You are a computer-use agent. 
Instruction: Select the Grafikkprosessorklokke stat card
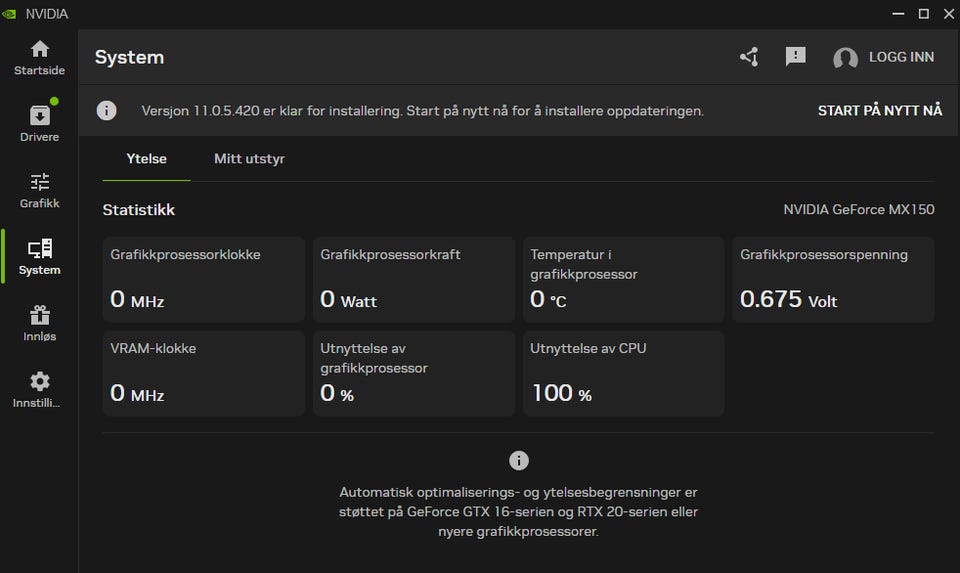pyautogui.click(x=204, y=280)
